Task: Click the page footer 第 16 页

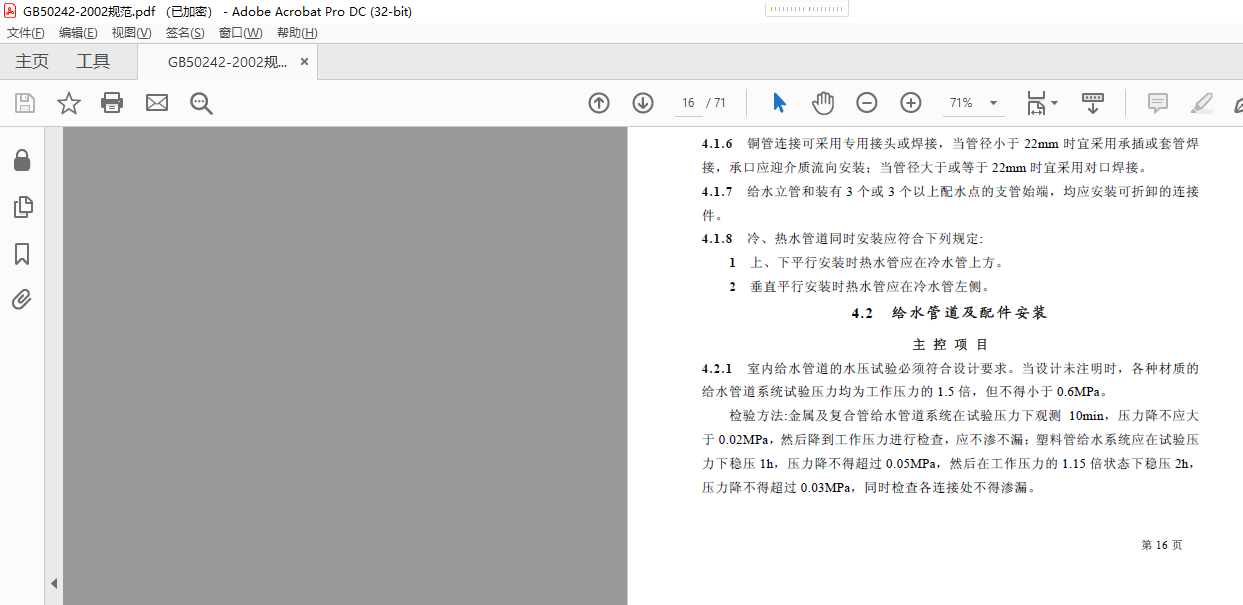Action: pyautogui.click(x=1161, y=545)
